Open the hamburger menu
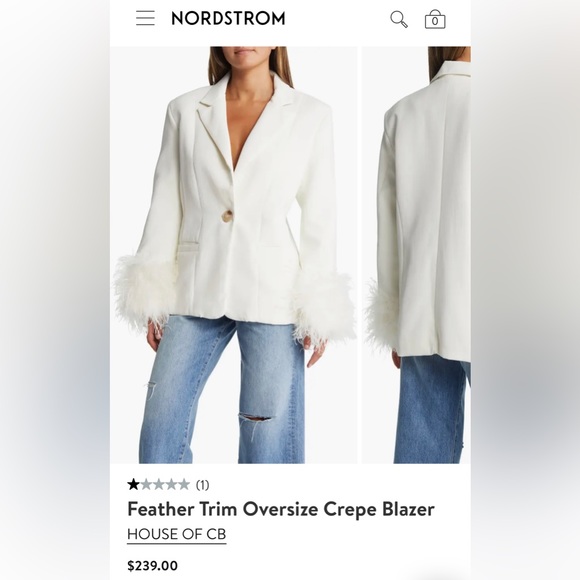The height and width of the screenshot is (580, 580). tap(145, 18)
